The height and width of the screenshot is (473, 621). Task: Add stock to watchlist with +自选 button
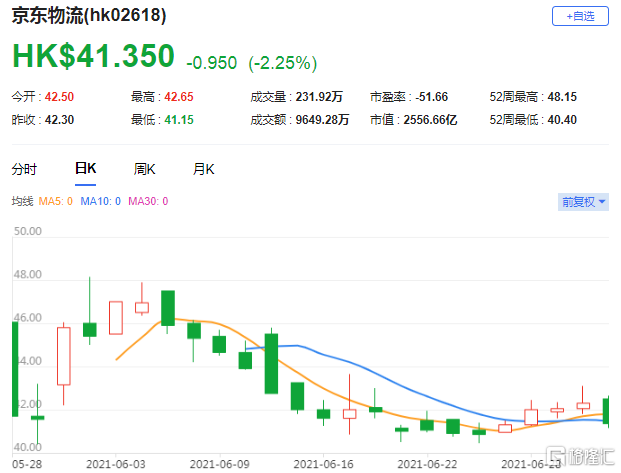[580, 16]
